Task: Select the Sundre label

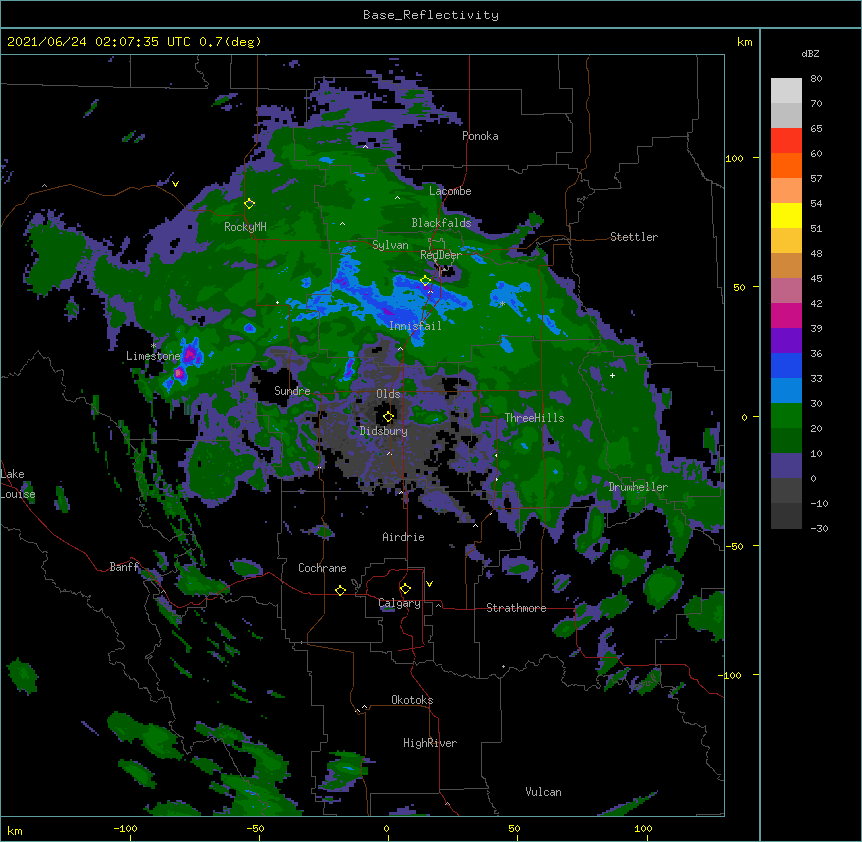Action: coord(292,391)
